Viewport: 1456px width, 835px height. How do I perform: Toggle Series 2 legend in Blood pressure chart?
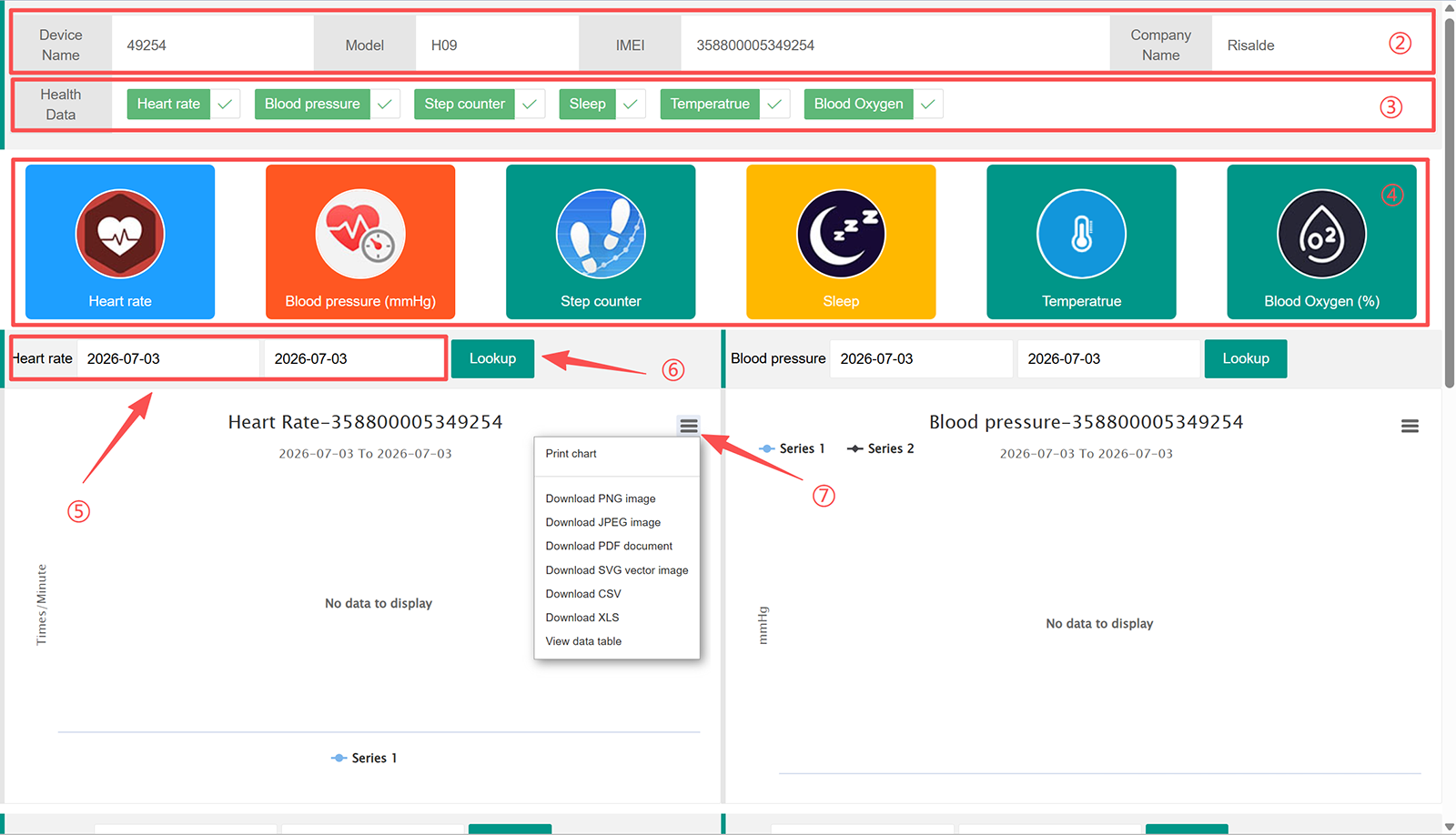coord(880,448)
